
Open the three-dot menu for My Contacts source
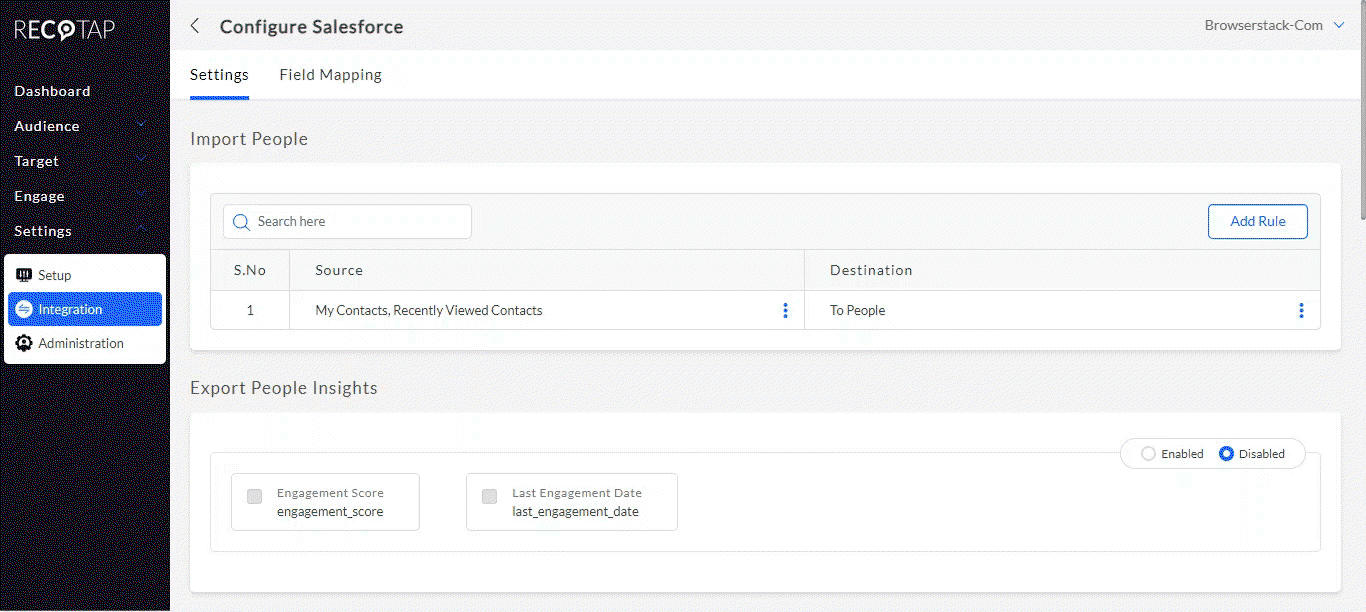[x=785, y=310]
